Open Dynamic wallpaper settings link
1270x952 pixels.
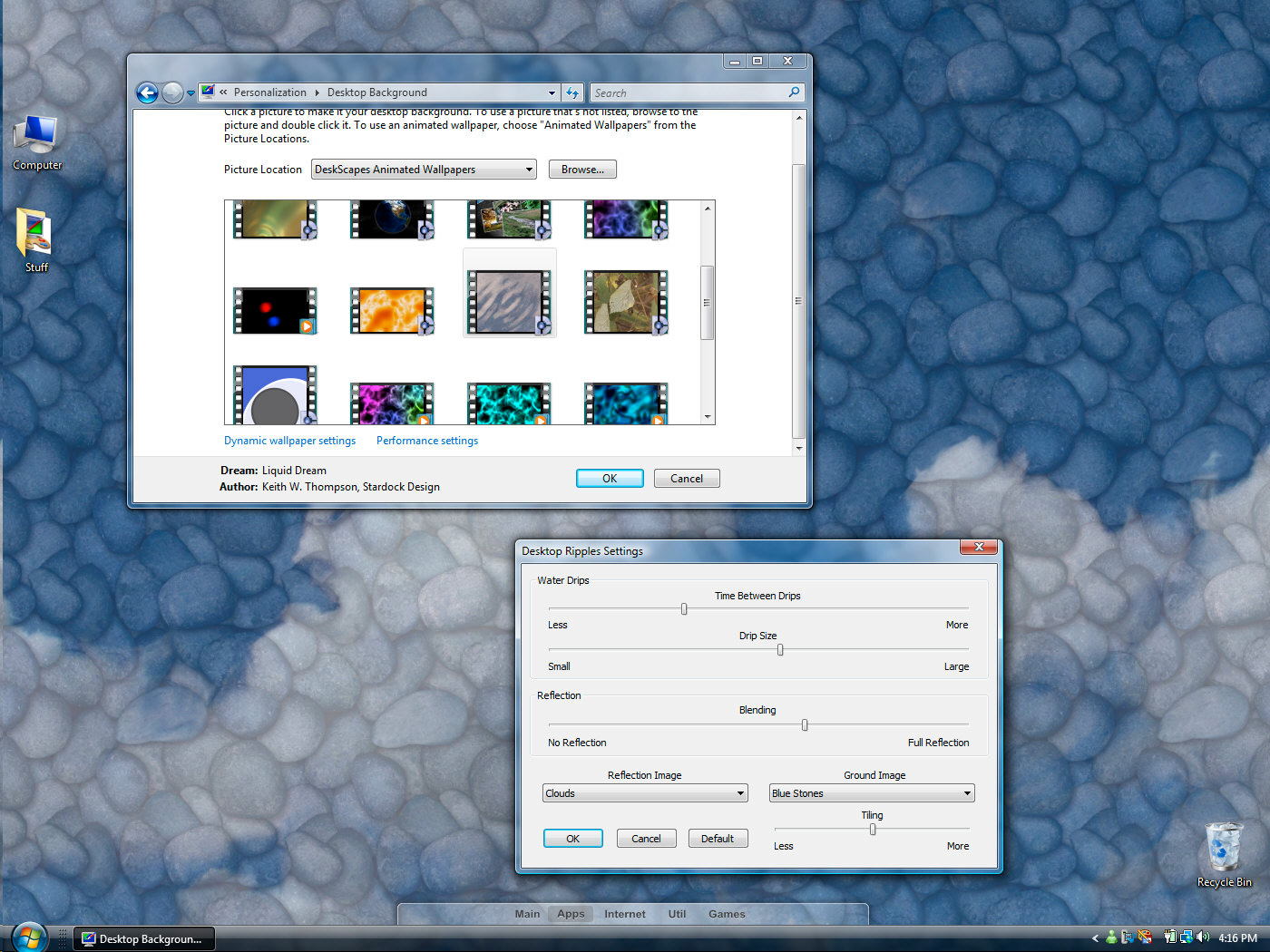(x=289, y=441)
